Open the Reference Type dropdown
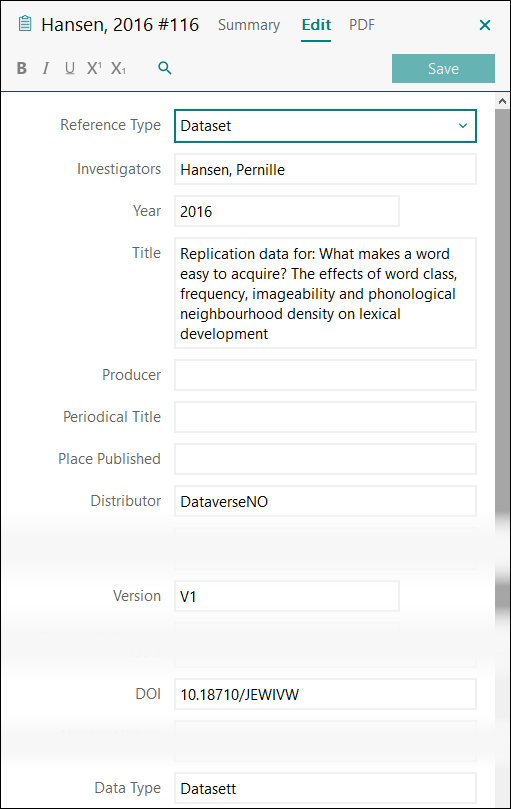The height and width of the screenshot is (809, 511). pos(325,126)
